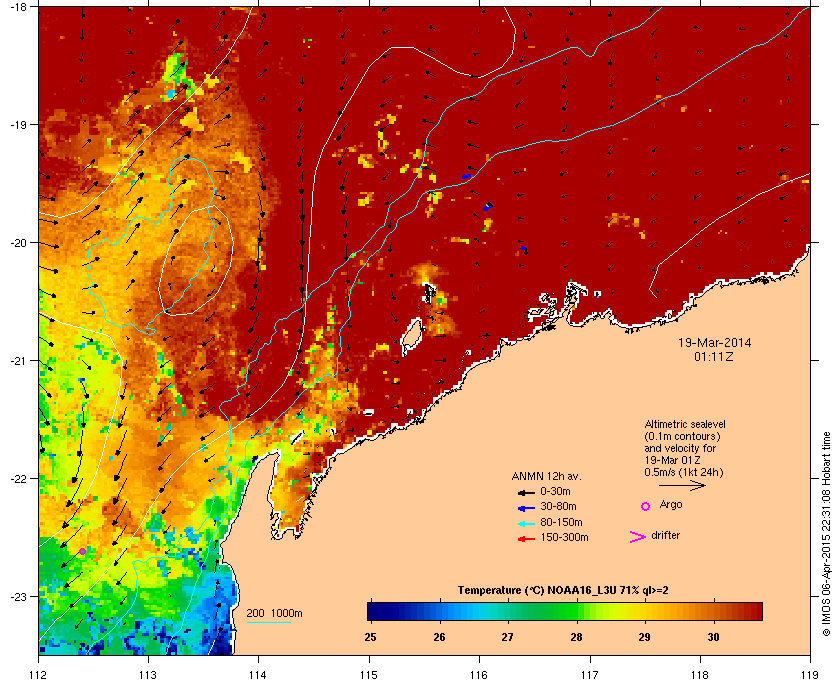Click the temperature color bar near 28
Screen dimensions: 840x680
[578, 611]
